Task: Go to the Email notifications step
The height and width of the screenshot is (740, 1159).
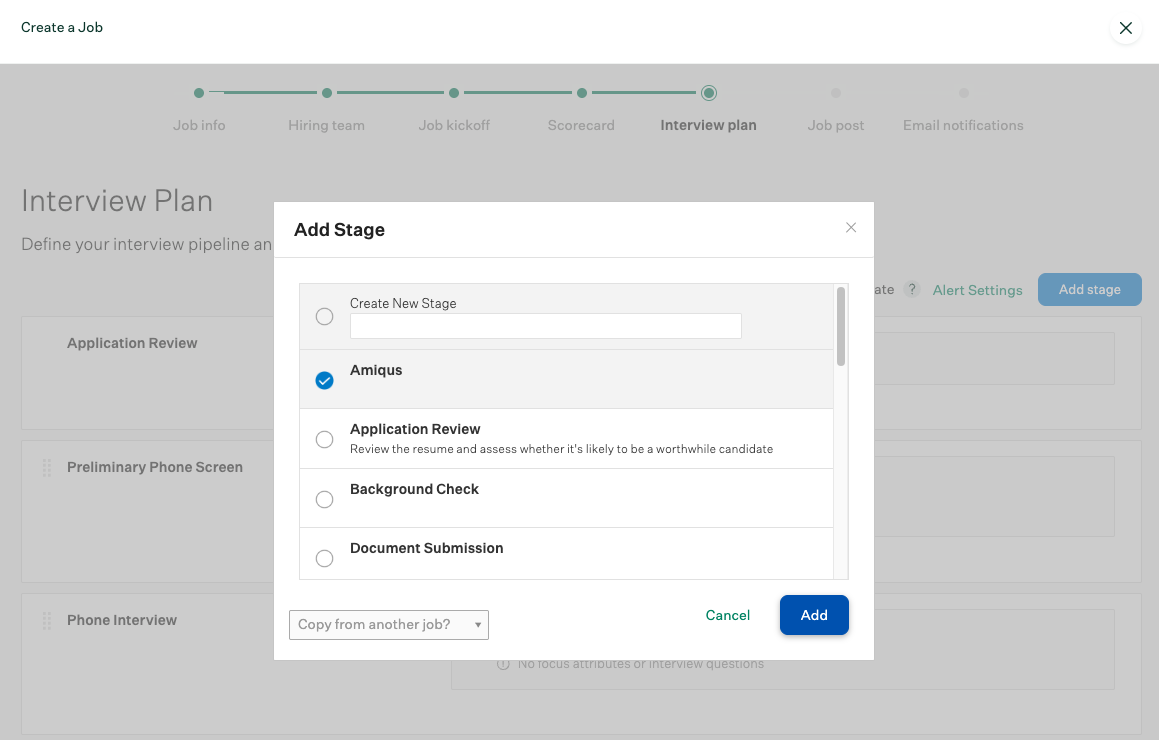Action: point(962,125)
